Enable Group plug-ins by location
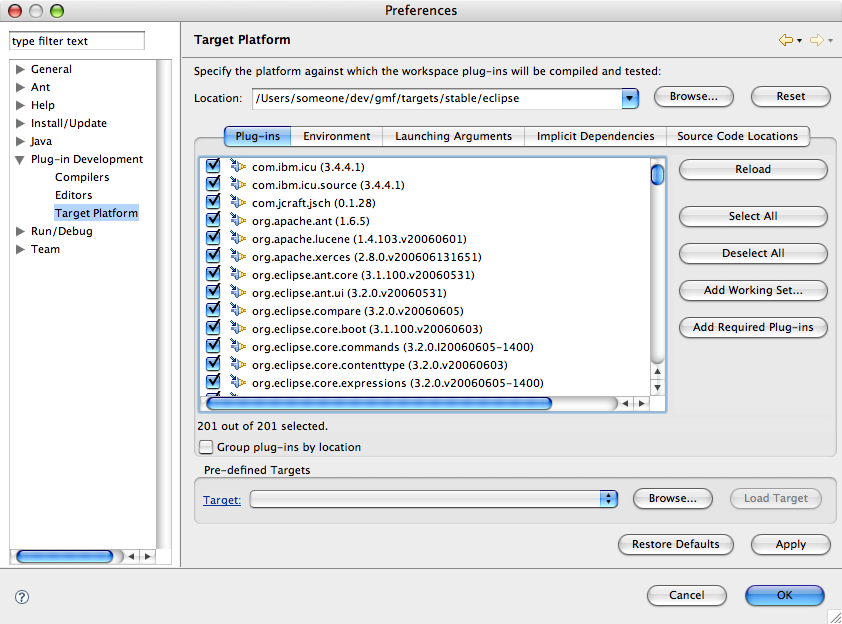 206,447
